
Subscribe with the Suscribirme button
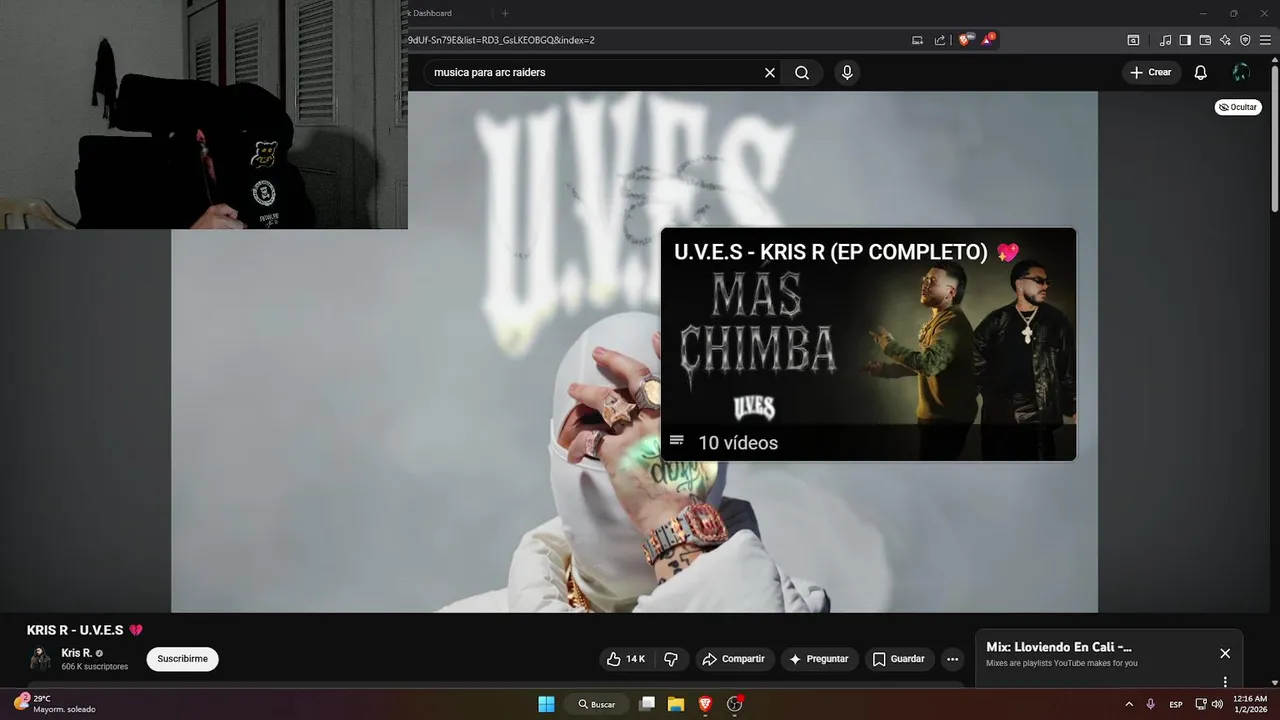(183, 659)
